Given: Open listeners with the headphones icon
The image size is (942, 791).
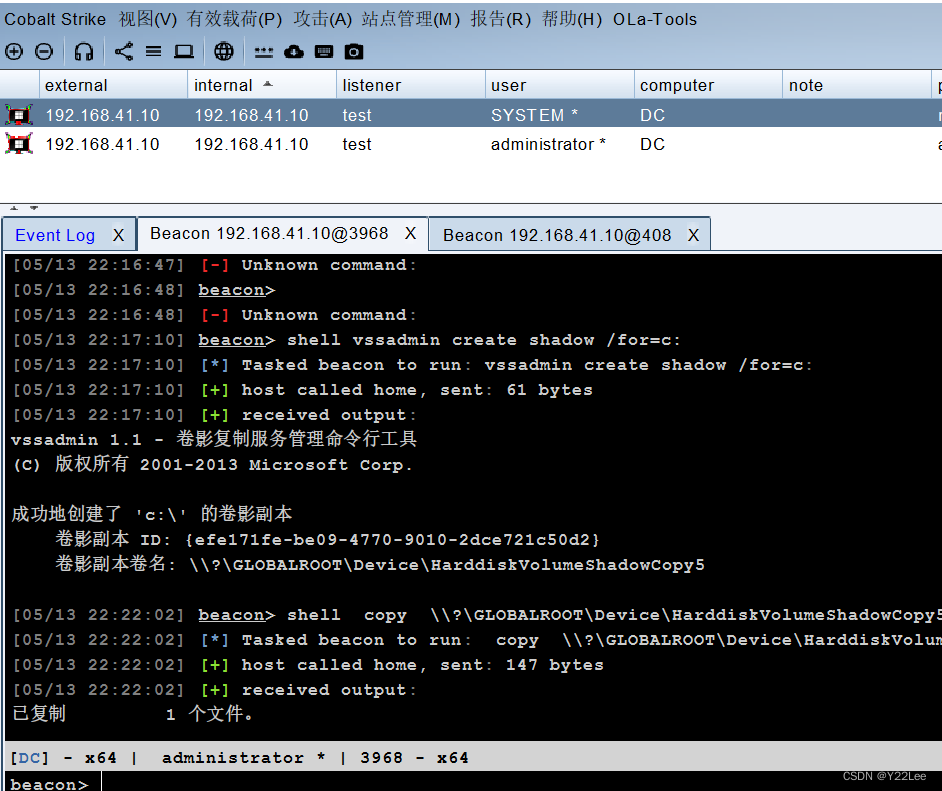Looking at the screenshot, I should tap(84, 52).
